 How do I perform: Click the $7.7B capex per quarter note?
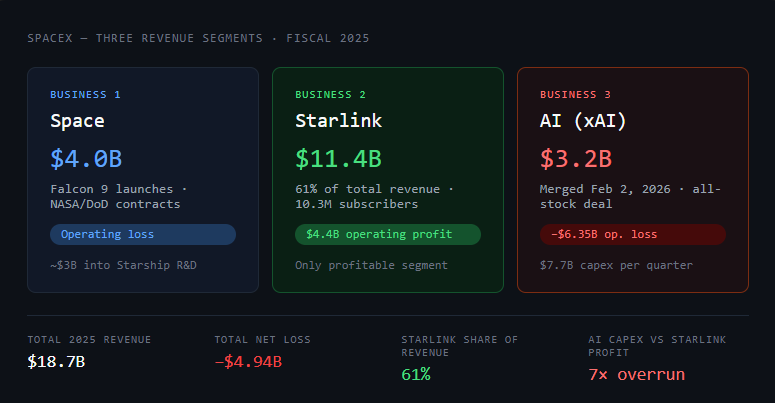pyautogui.click(x=616, y=265)
